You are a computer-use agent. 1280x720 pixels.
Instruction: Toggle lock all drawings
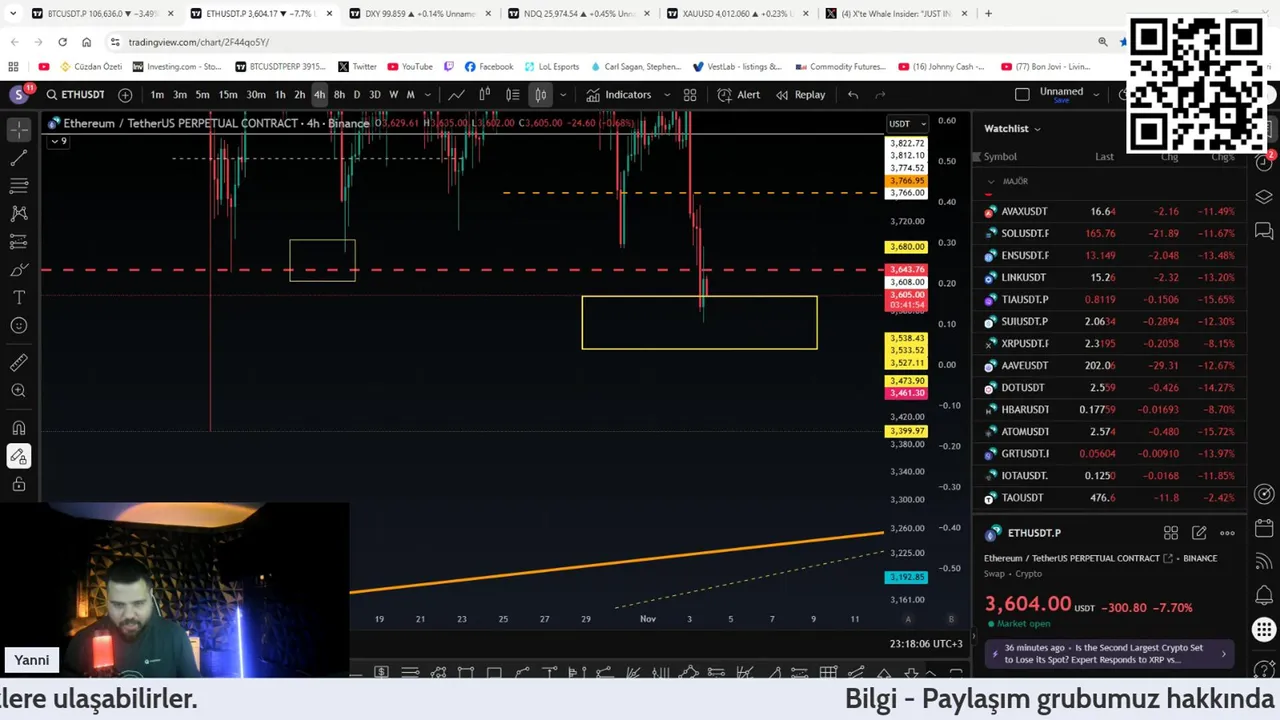click(x=18, y=484)
